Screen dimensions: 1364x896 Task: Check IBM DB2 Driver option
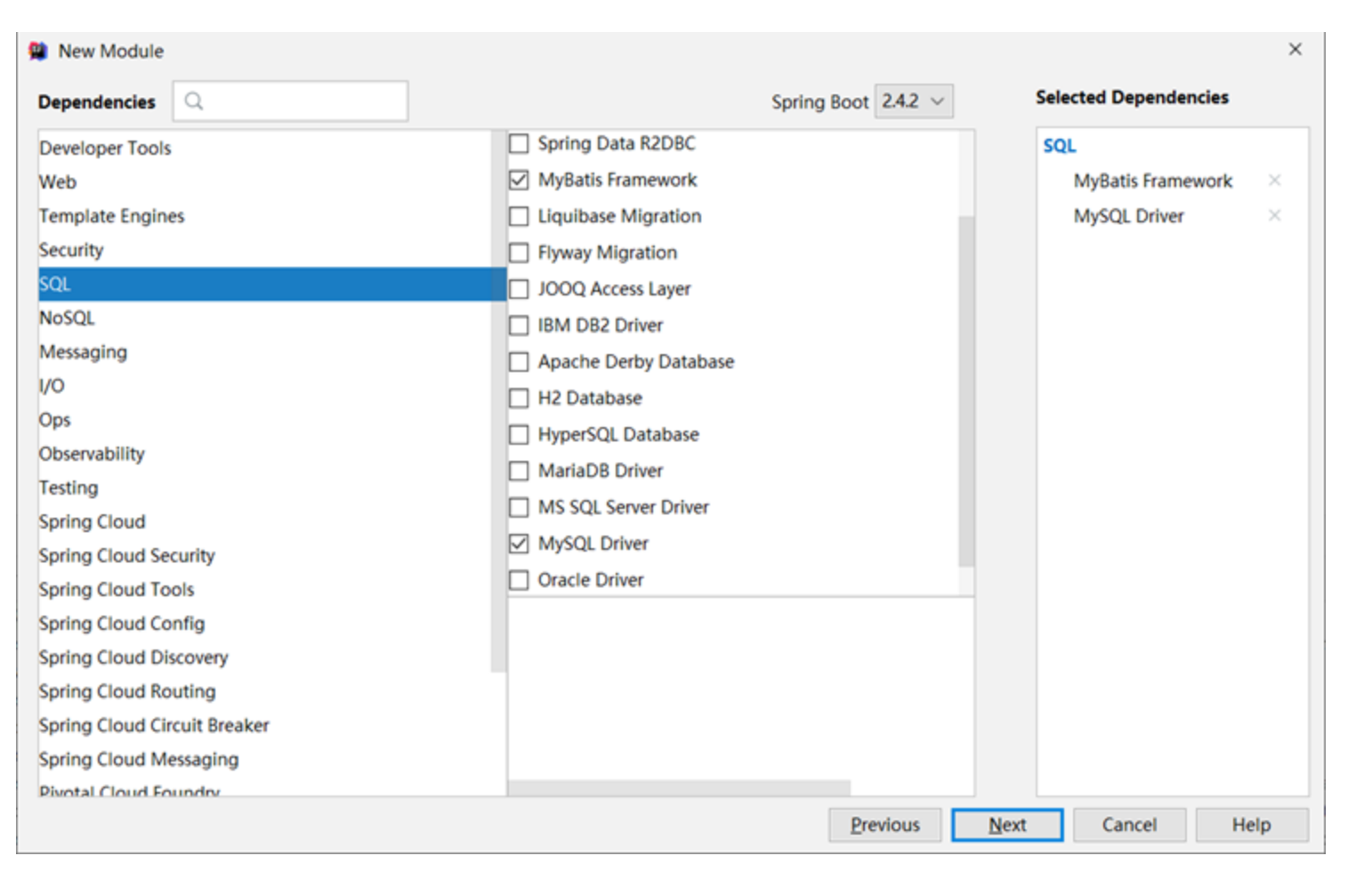(519, 326)
